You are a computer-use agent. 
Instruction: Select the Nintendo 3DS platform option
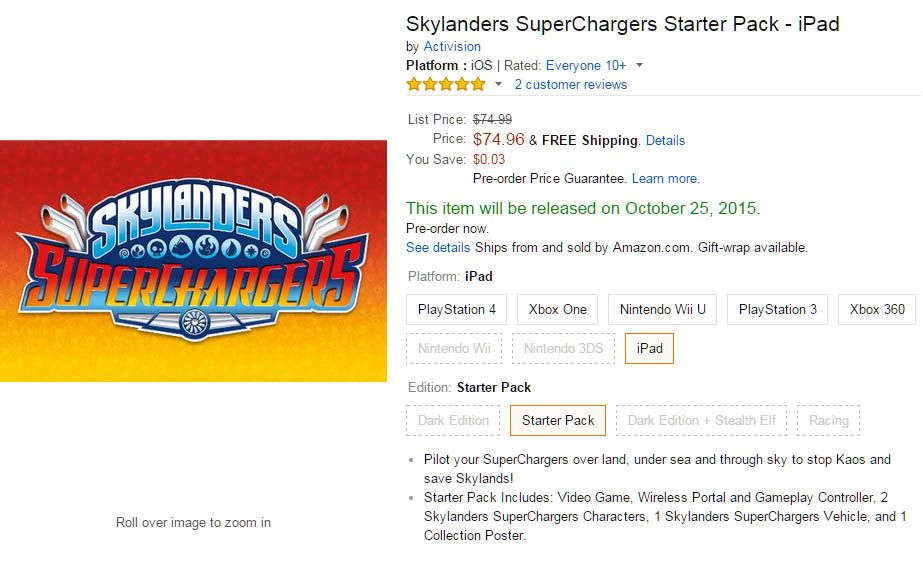563,348
